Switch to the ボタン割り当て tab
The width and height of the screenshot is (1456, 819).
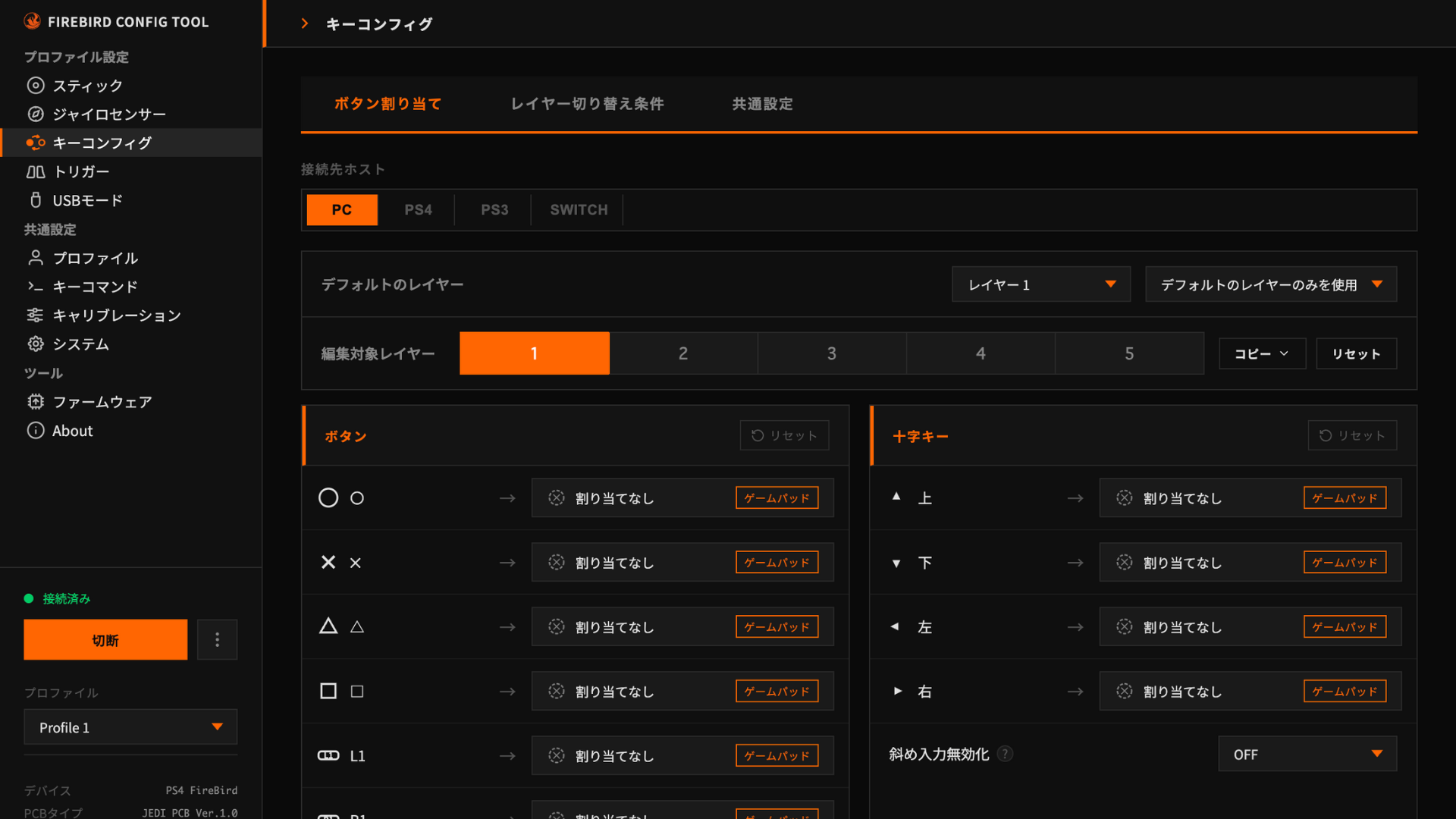coord(388,104)
